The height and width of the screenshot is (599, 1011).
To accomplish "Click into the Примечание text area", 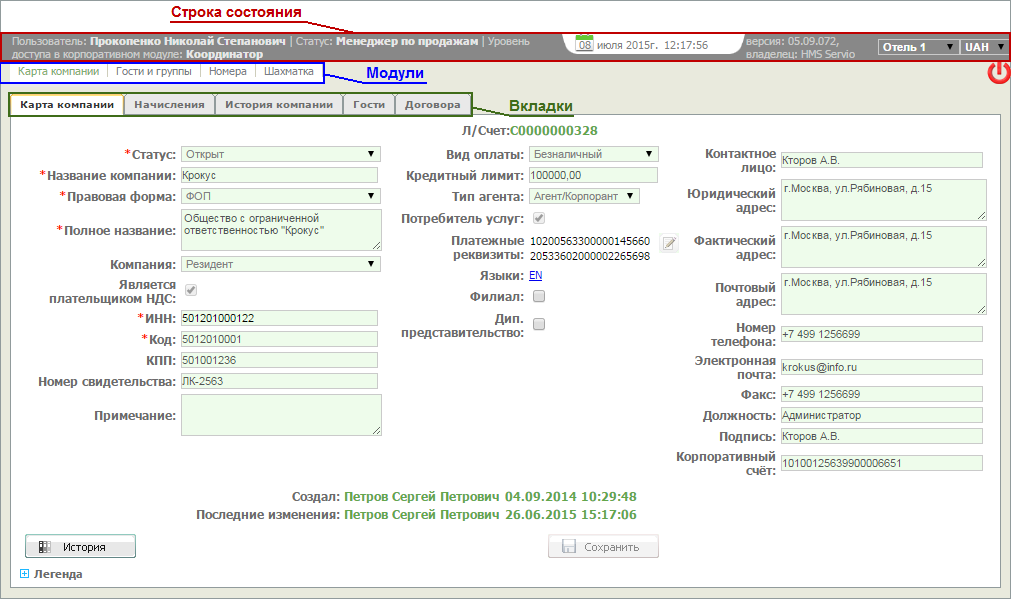I will click(280, 415).
